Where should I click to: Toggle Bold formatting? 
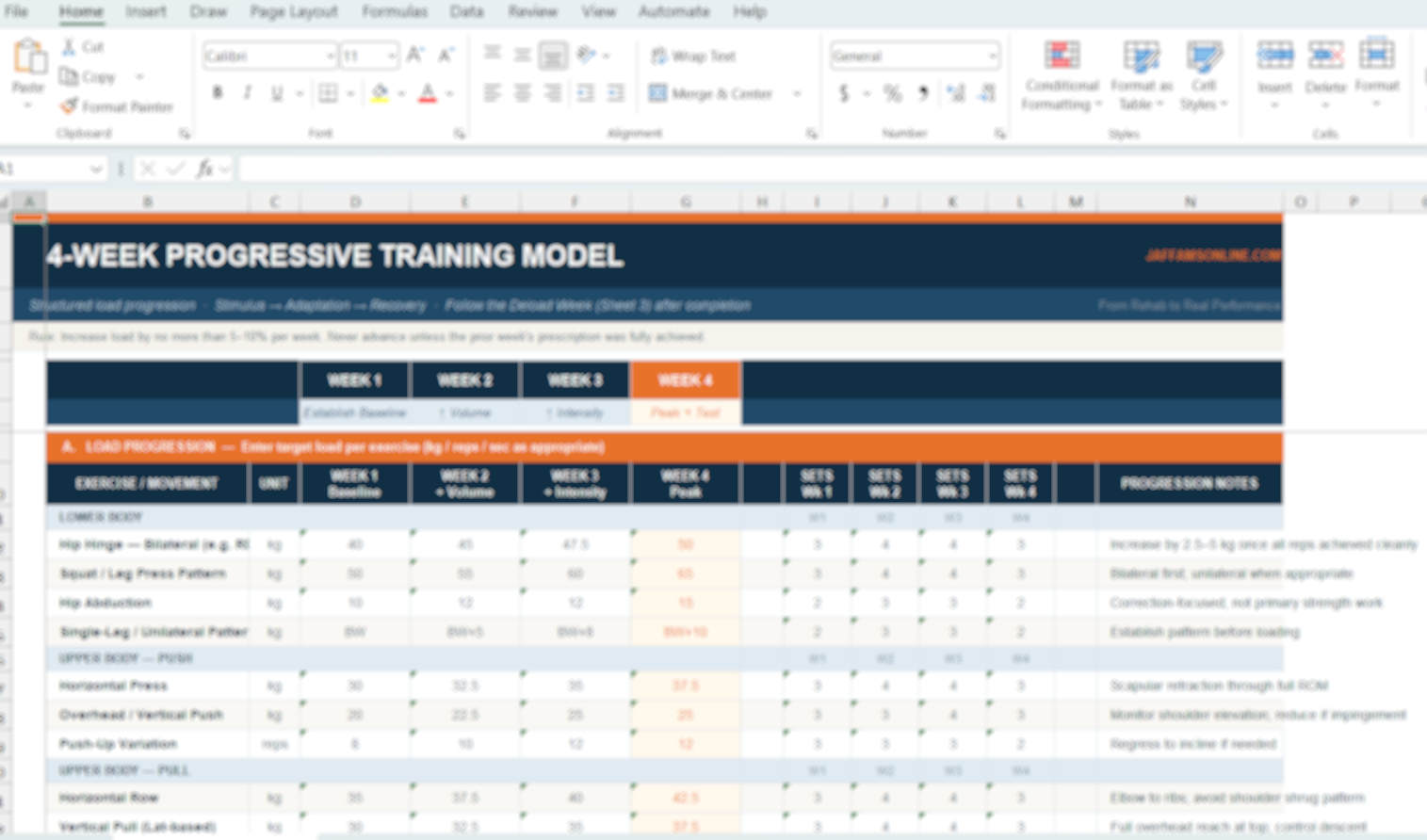pyautogui.click(x=218, y=93)
